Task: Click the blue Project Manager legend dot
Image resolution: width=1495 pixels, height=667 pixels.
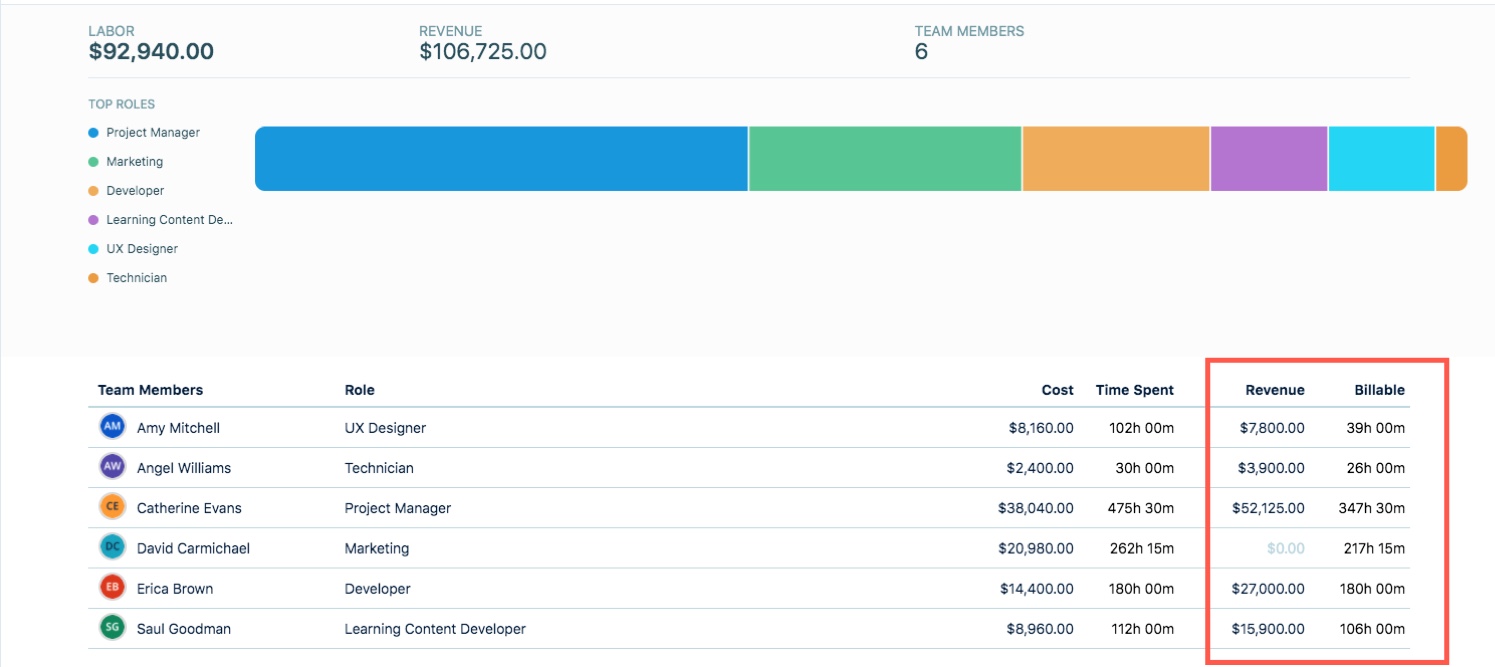Action: [93, 132]
